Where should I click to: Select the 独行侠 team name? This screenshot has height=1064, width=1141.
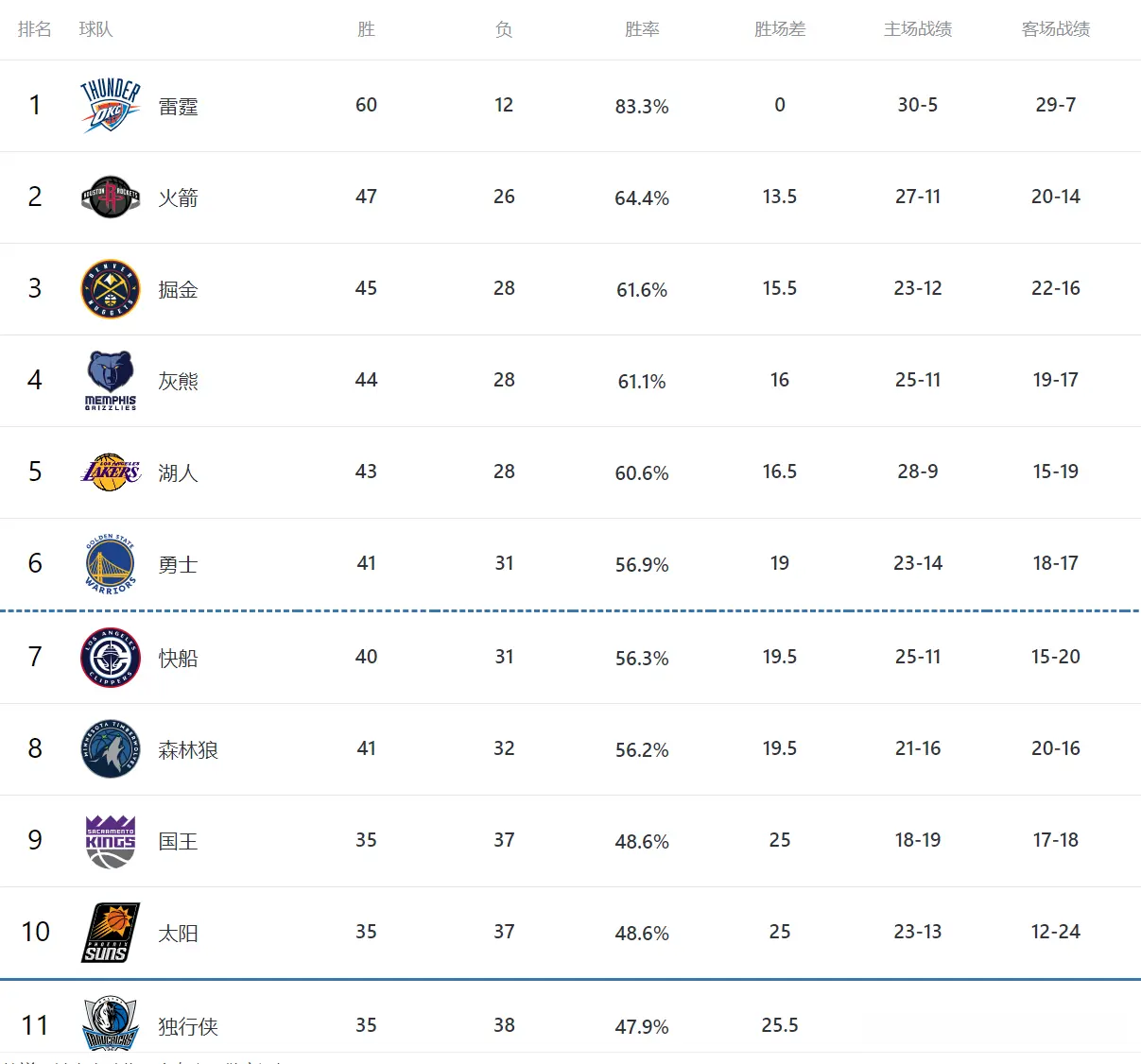coord(188,1026)
